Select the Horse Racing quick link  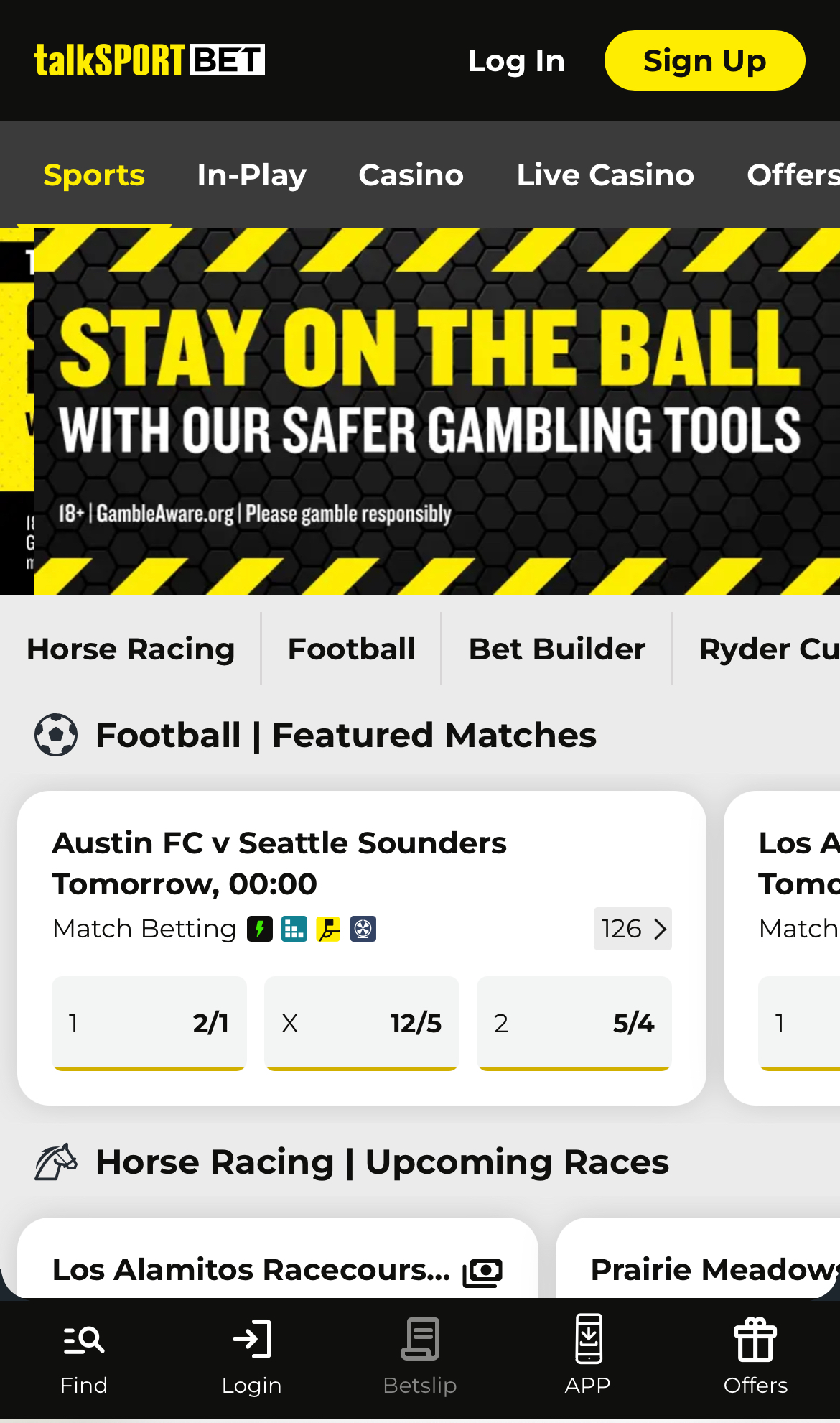(130, 648)
